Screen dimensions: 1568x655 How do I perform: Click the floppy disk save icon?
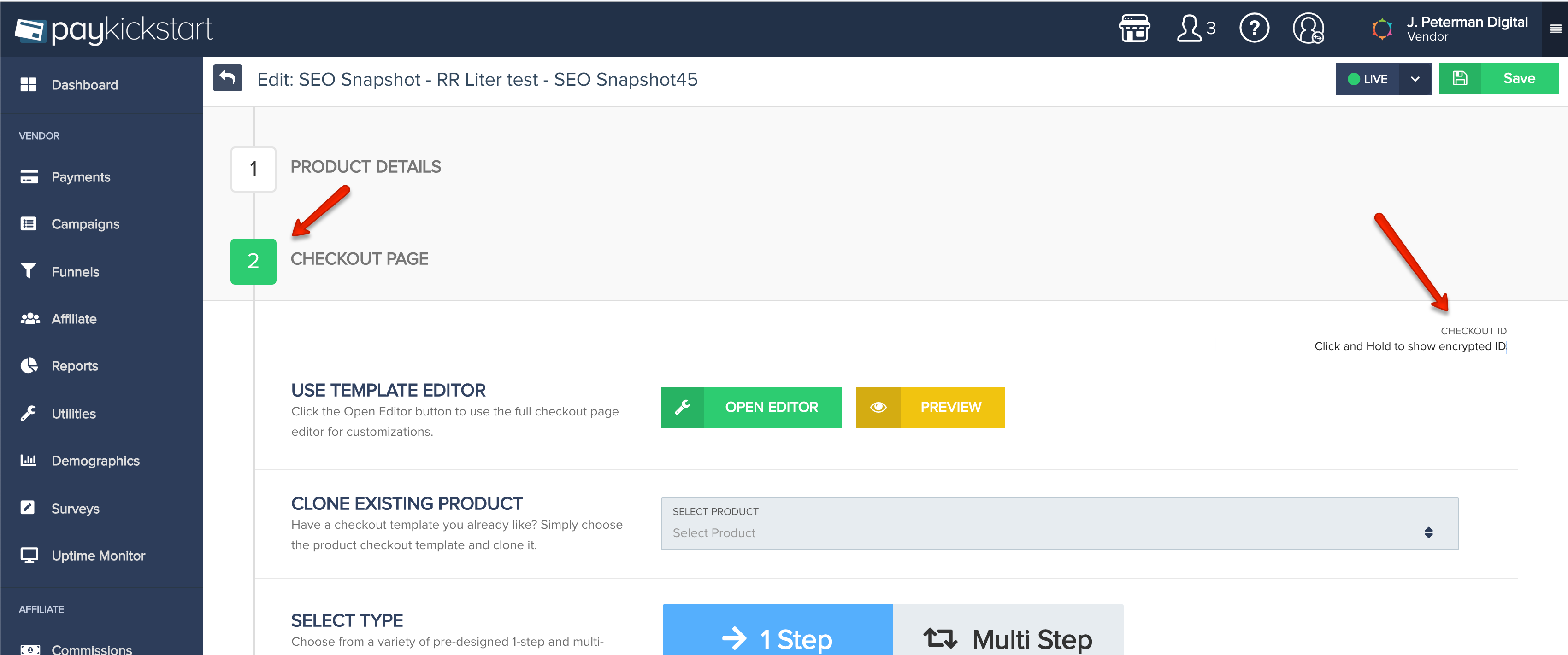pos(1460,78)
